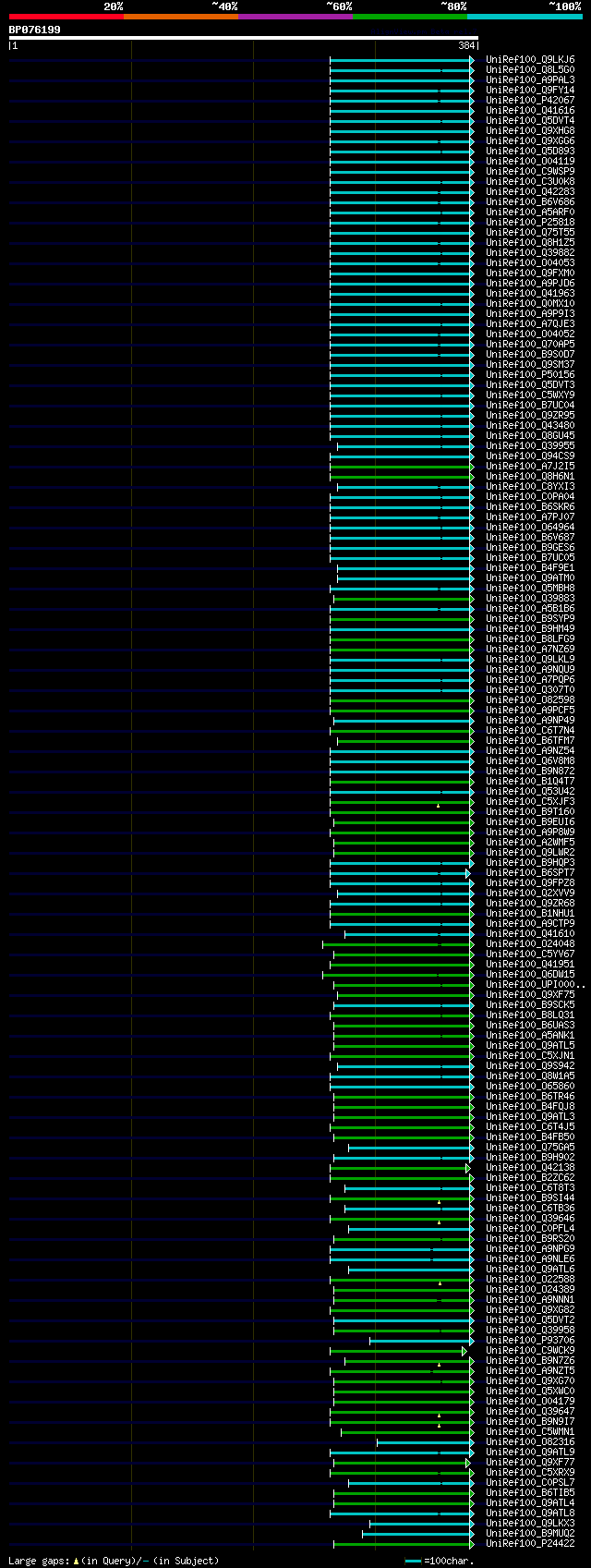Click the purple ~60% identity color segment
Image resolution: width=591 pixels, height=1568 pixels.
pyautogui.click(x=295, y=17)
